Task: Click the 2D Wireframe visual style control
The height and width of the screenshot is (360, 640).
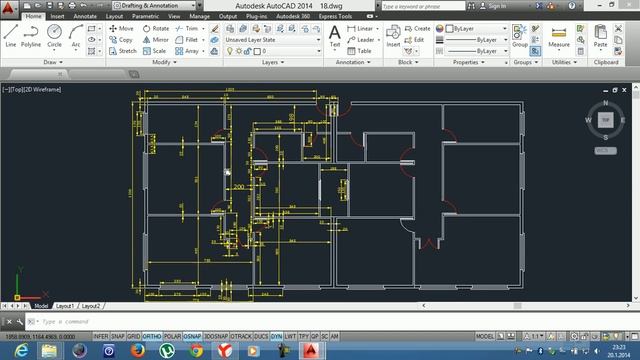Action: pyautogui.click(x=42, y=89)
